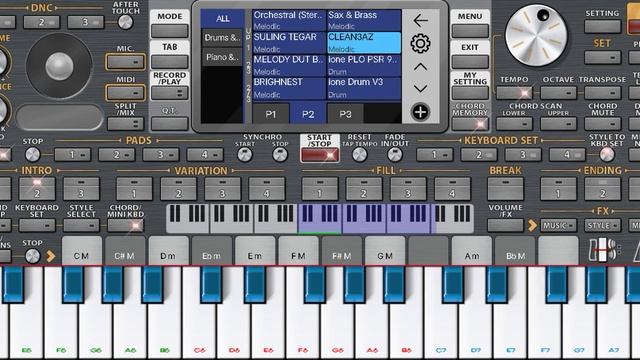Trigger Fill 2

tap(364, 188)
